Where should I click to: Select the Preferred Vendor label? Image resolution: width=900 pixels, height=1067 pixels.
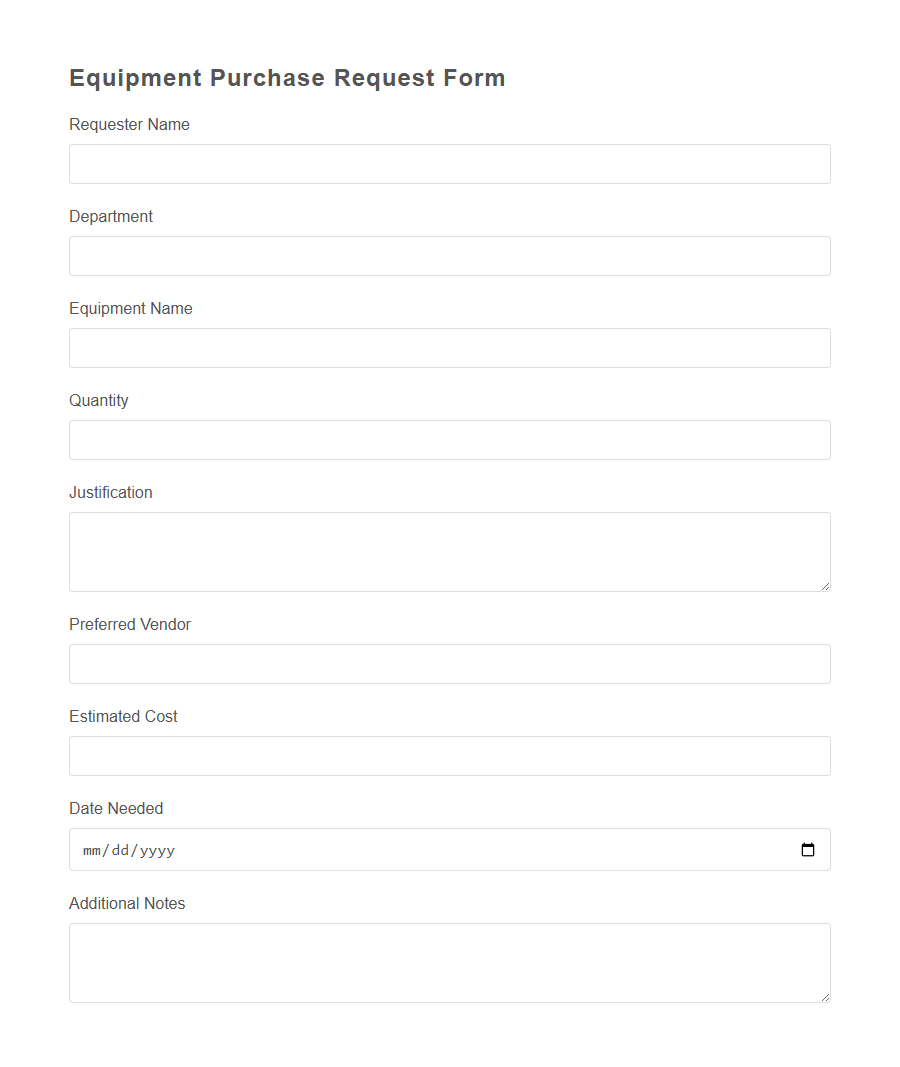click(130, 624)
